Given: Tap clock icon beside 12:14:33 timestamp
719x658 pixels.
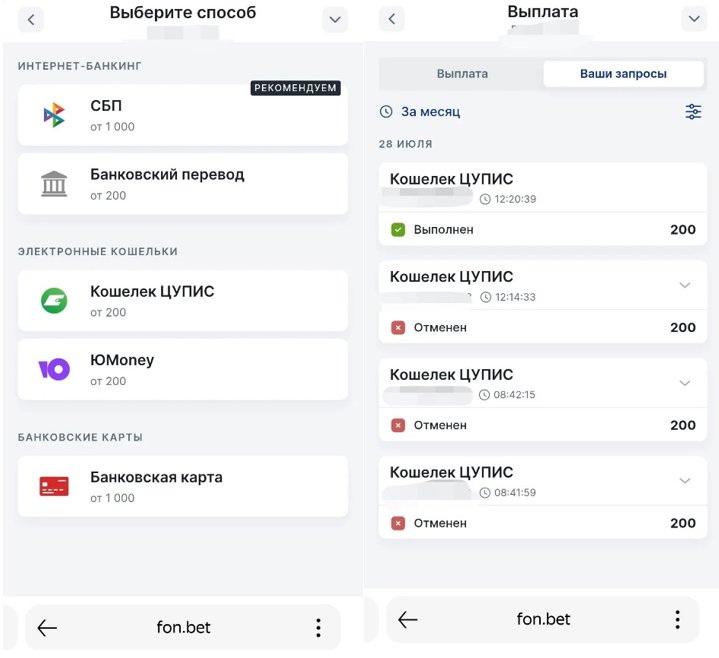Looking at the screenshot, I should 486,297.
